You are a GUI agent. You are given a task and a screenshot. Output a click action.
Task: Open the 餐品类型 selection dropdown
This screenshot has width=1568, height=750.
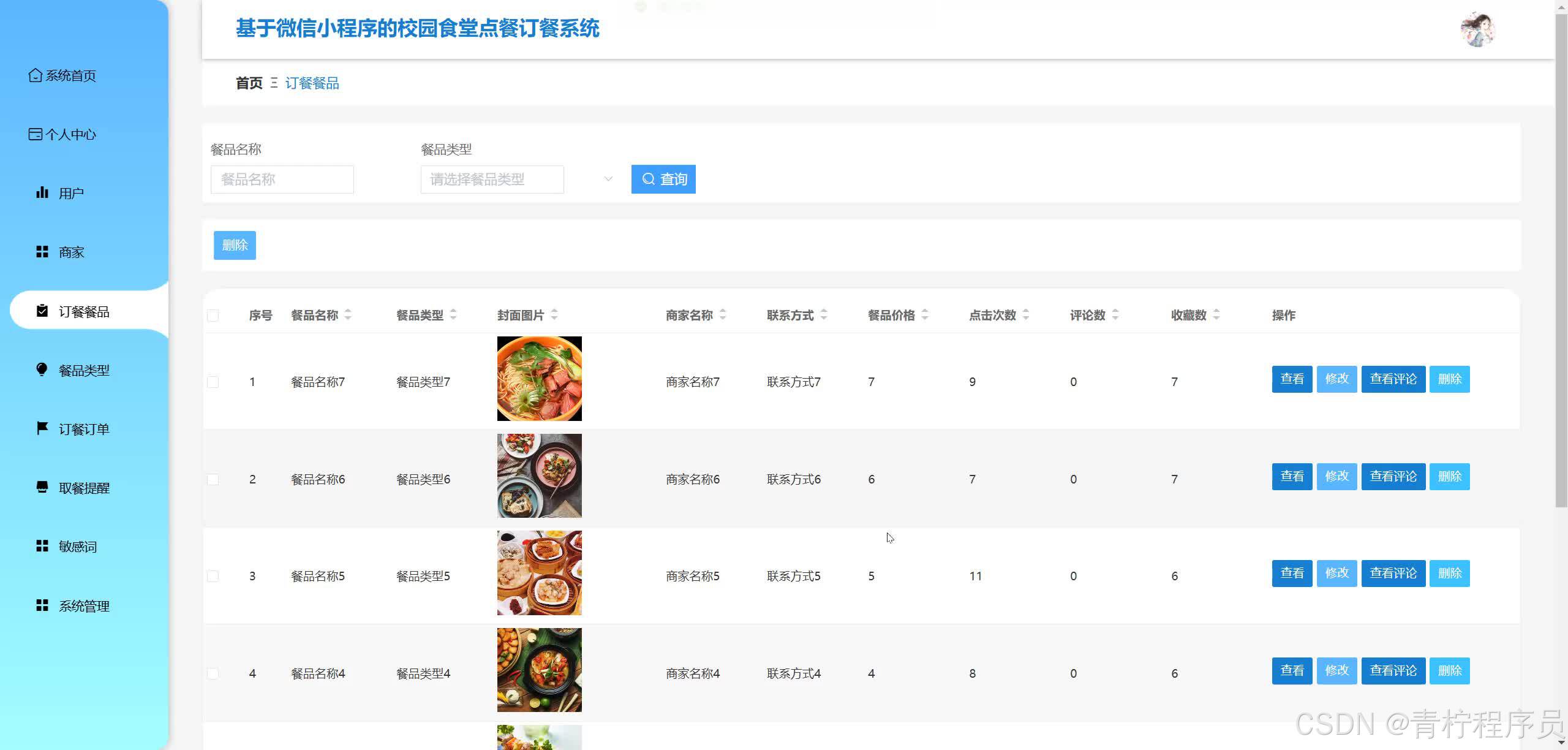[x=492, y=180]
